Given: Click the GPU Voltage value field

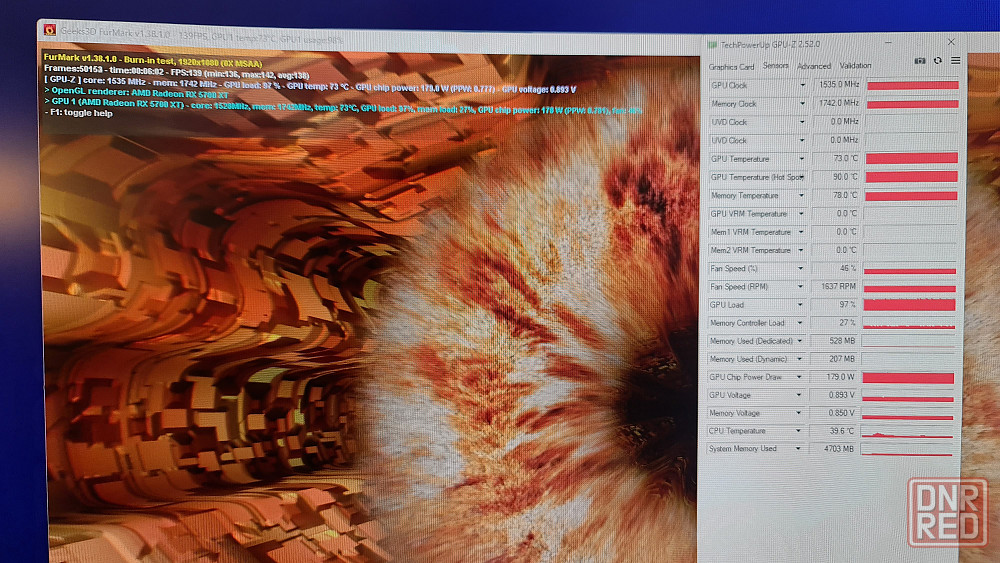Looking at the screenshot, I should [x=834, y=395].
